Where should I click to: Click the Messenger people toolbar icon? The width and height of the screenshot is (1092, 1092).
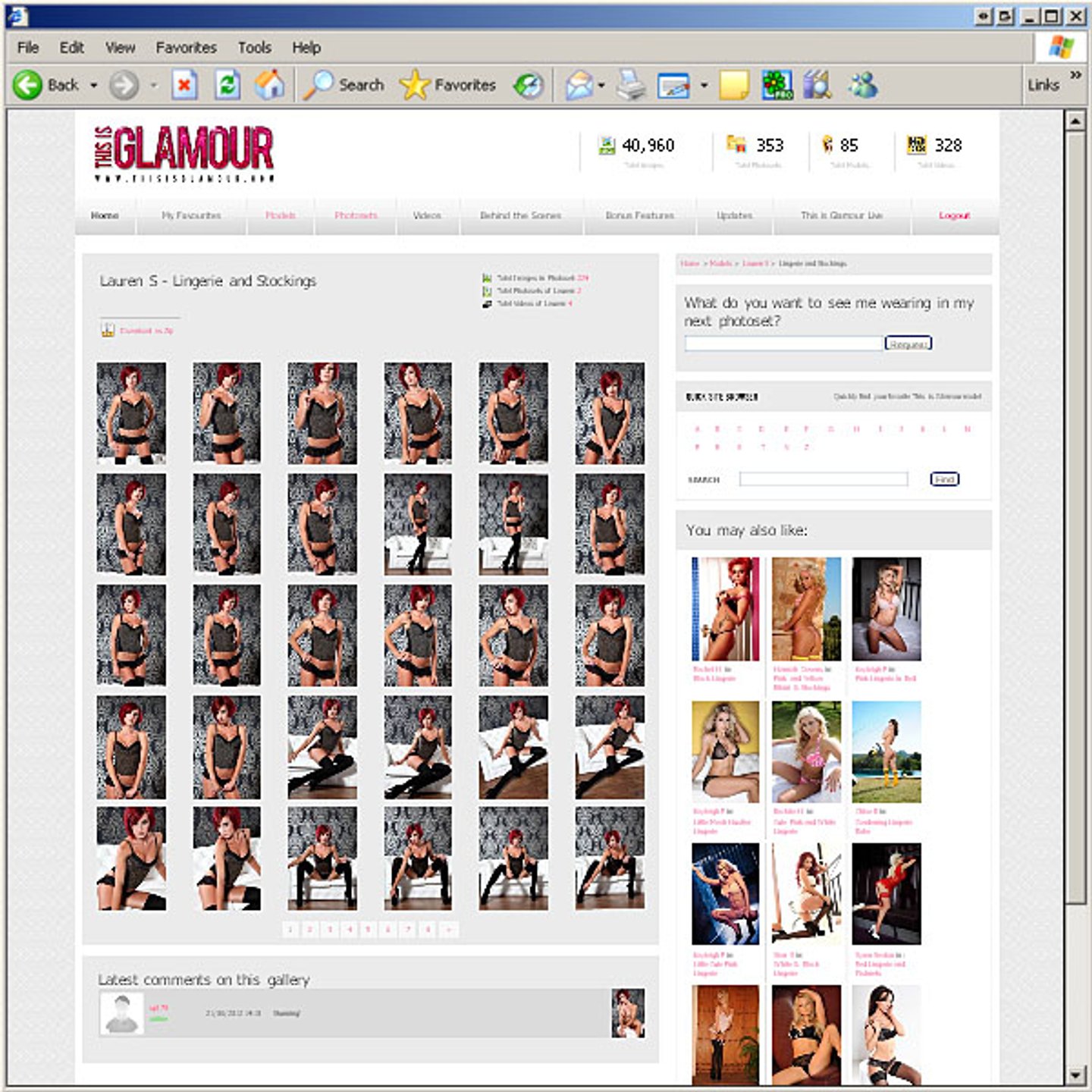863,85
